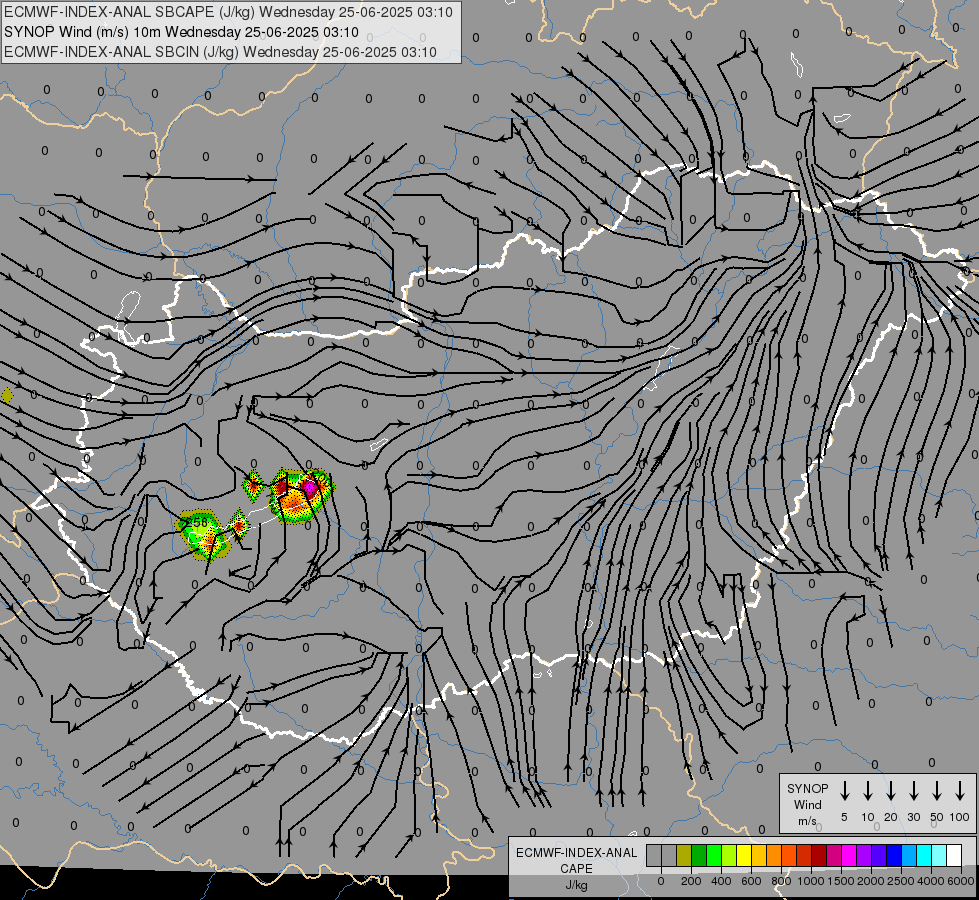Click the 1500 value on the CAPE scale
This screenshot has height=900, width=979.
tap(840, 881)
